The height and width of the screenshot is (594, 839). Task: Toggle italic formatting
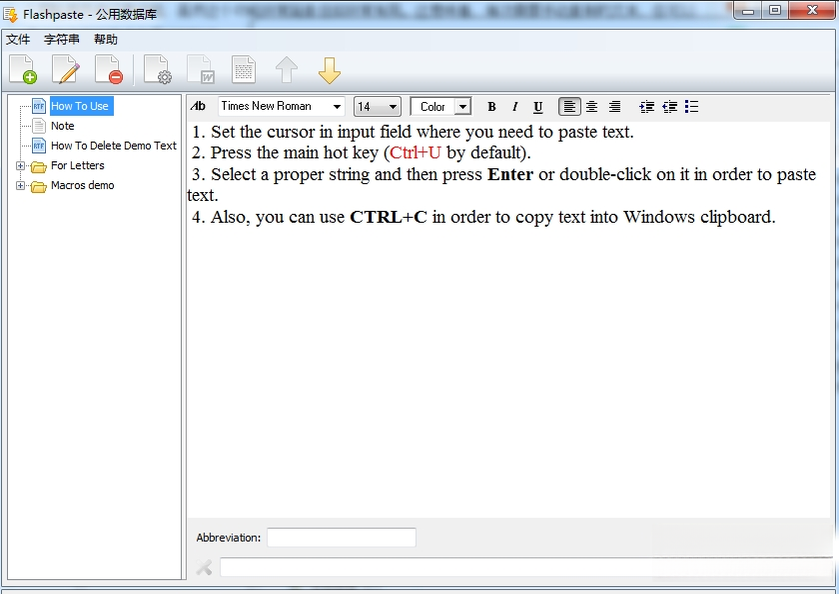pyautogui.click(x=515, y=106)
